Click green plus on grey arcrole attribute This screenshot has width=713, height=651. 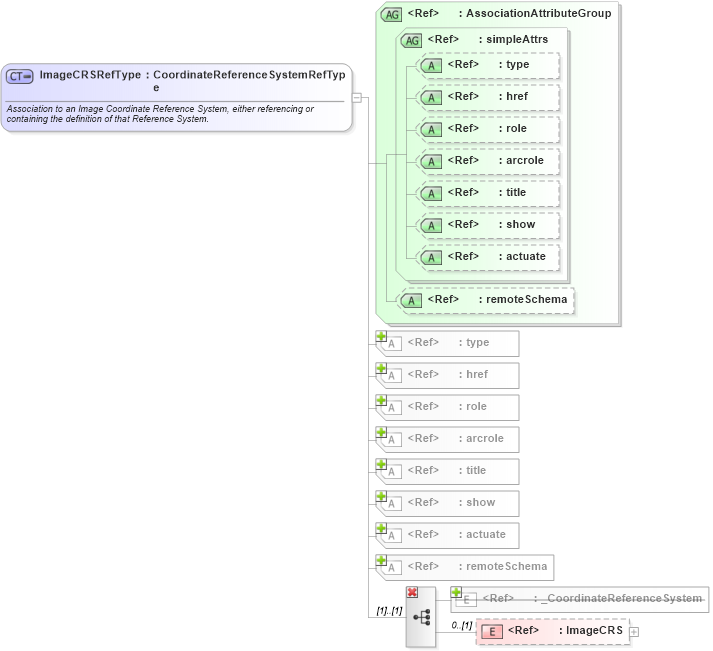tap(381, 432)
